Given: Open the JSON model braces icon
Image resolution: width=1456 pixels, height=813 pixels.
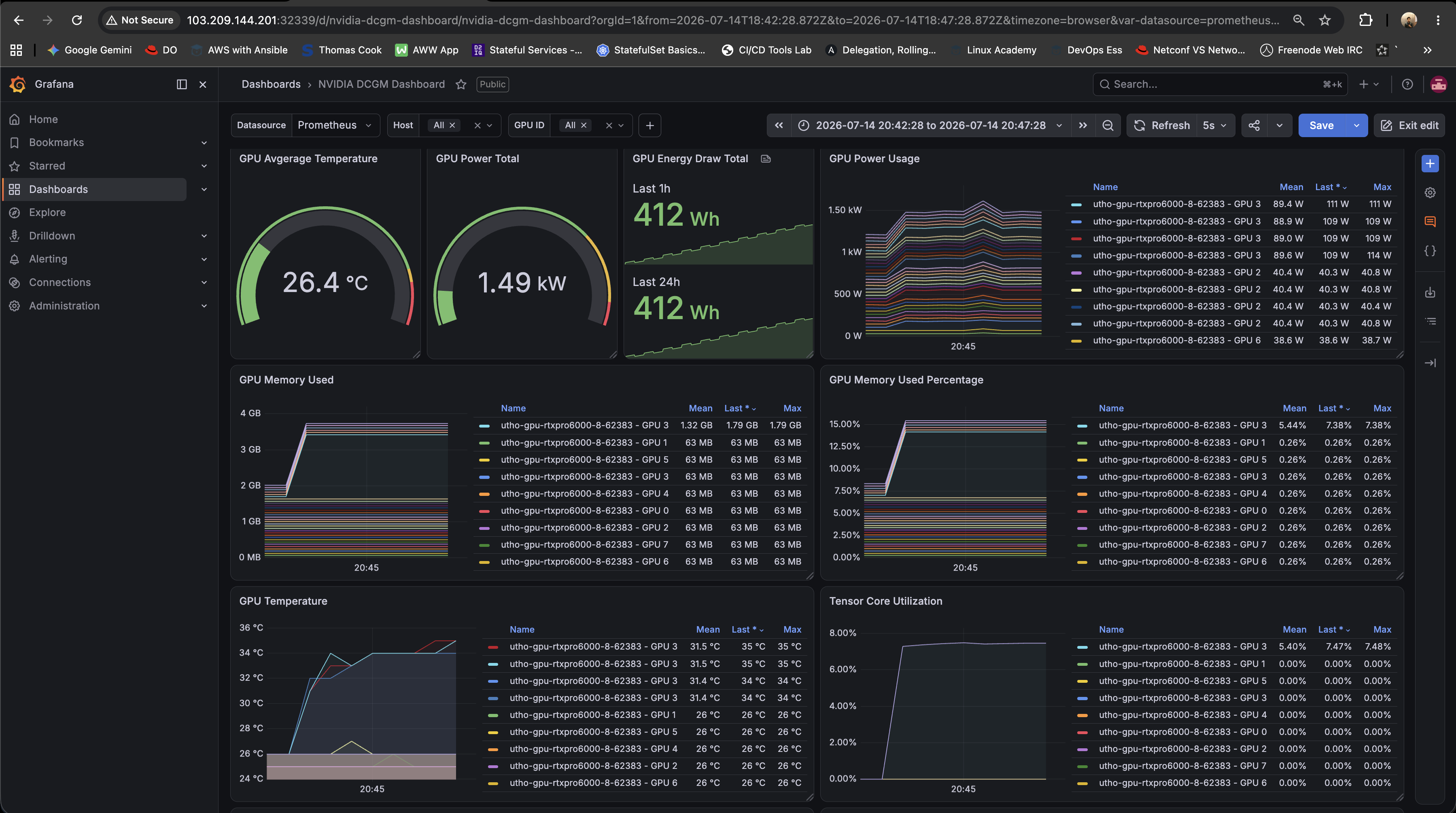Looking at the screenshot, I should pos(1430,251).
